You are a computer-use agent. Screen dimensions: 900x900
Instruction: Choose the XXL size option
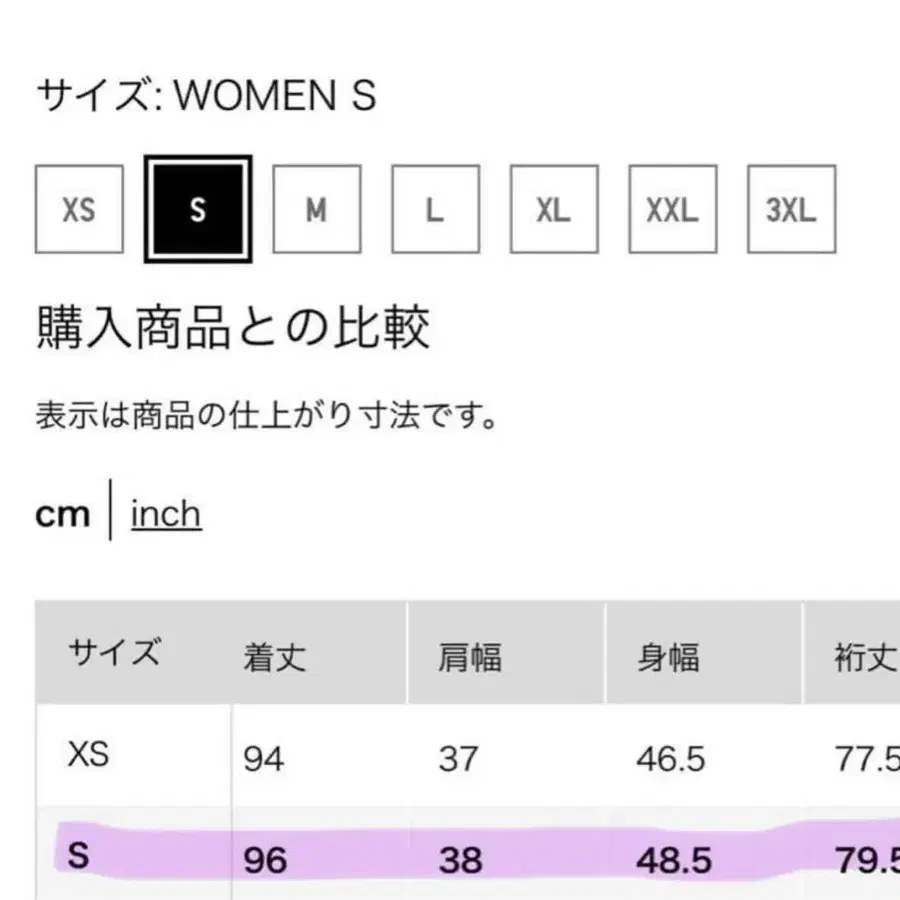click(672, 209)
